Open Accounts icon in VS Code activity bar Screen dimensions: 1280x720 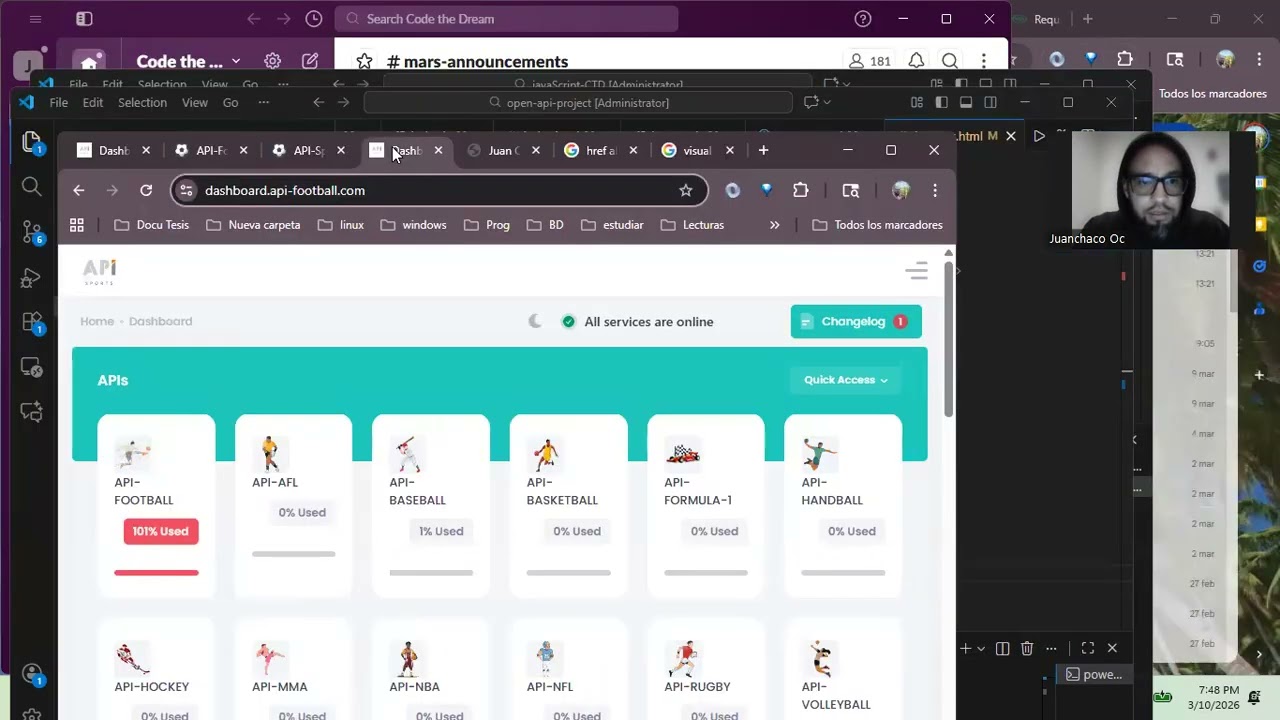pyautogui.click(x=31, y=674)
